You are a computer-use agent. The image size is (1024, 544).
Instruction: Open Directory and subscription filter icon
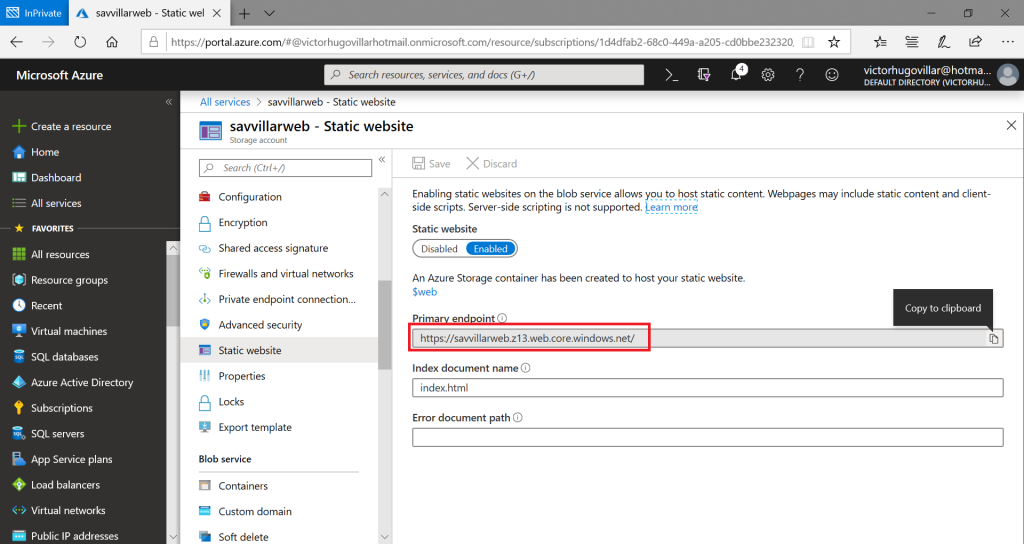(x=703, y=75)
